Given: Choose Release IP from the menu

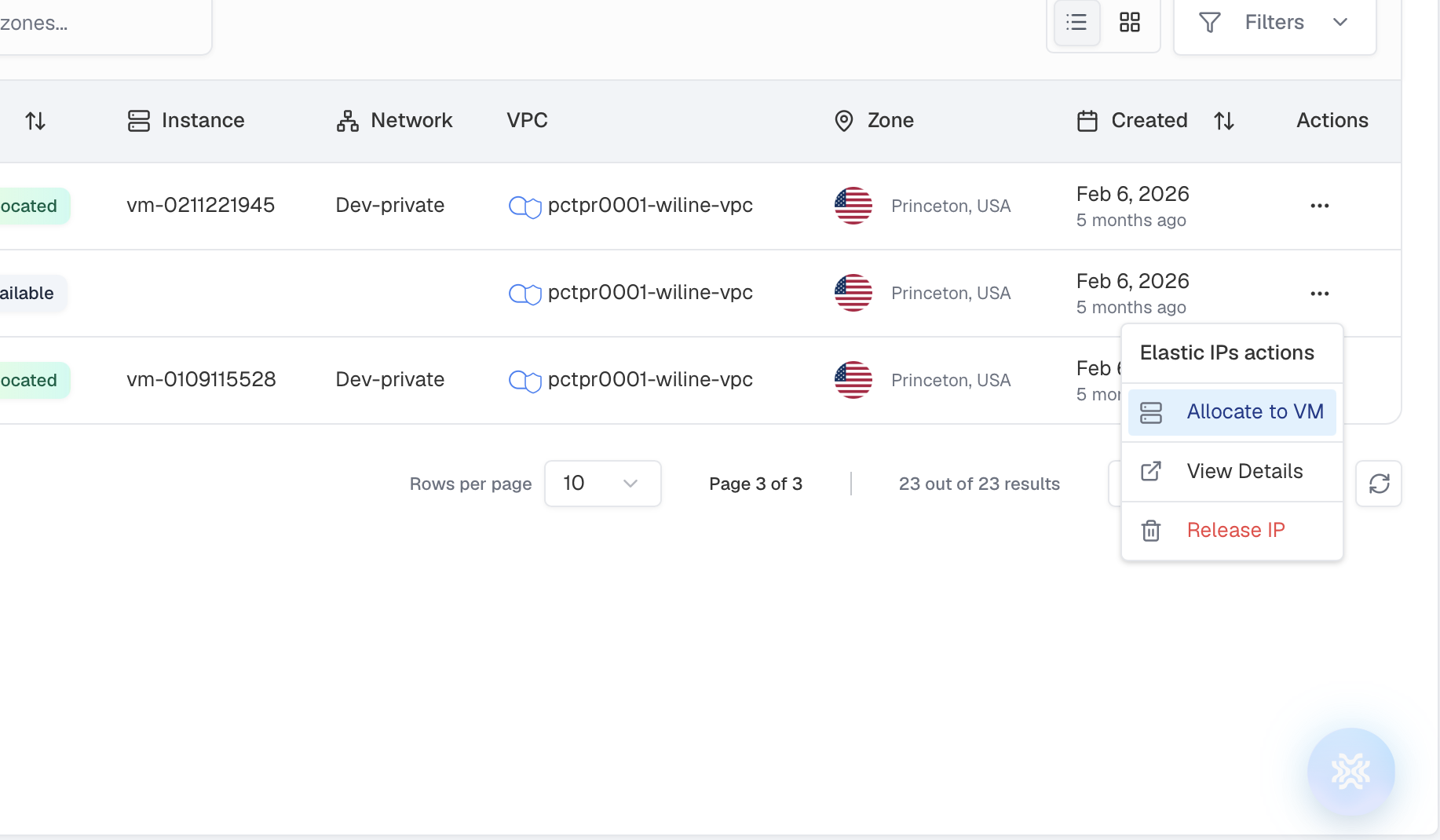Looking at the screenshot, I should 1232,531.
